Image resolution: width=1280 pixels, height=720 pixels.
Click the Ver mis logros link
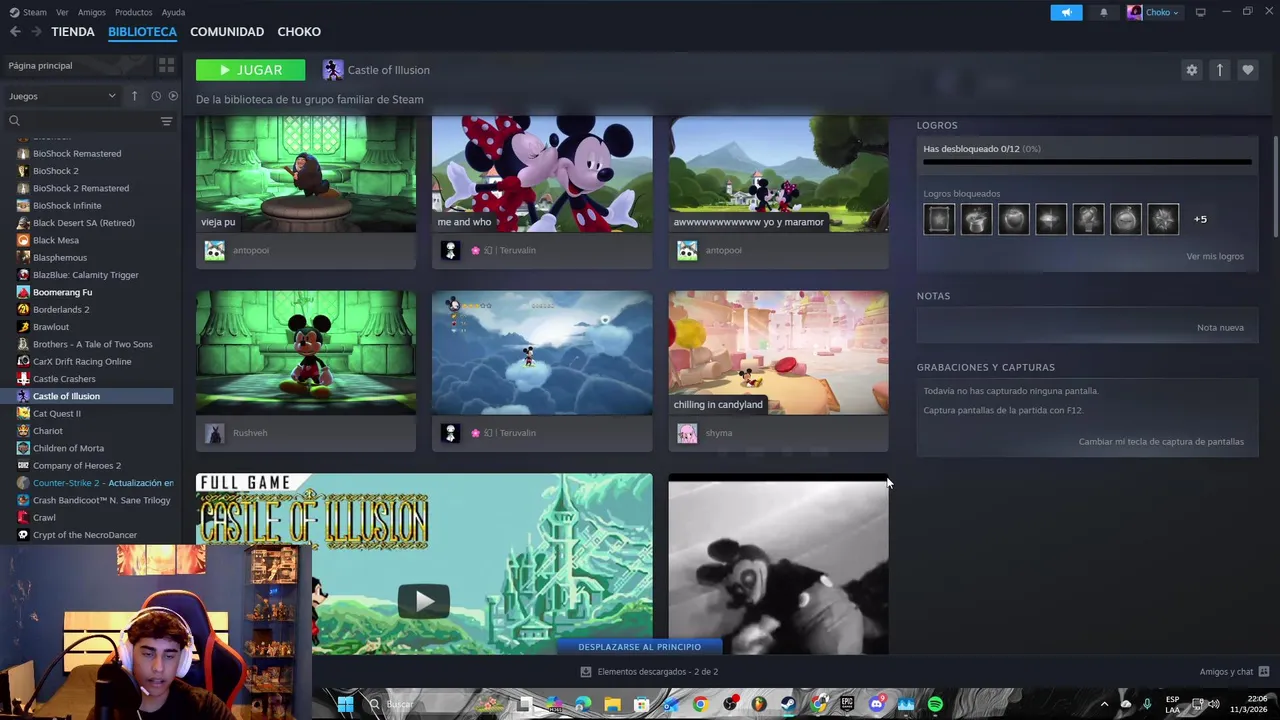pos(1215,256)
